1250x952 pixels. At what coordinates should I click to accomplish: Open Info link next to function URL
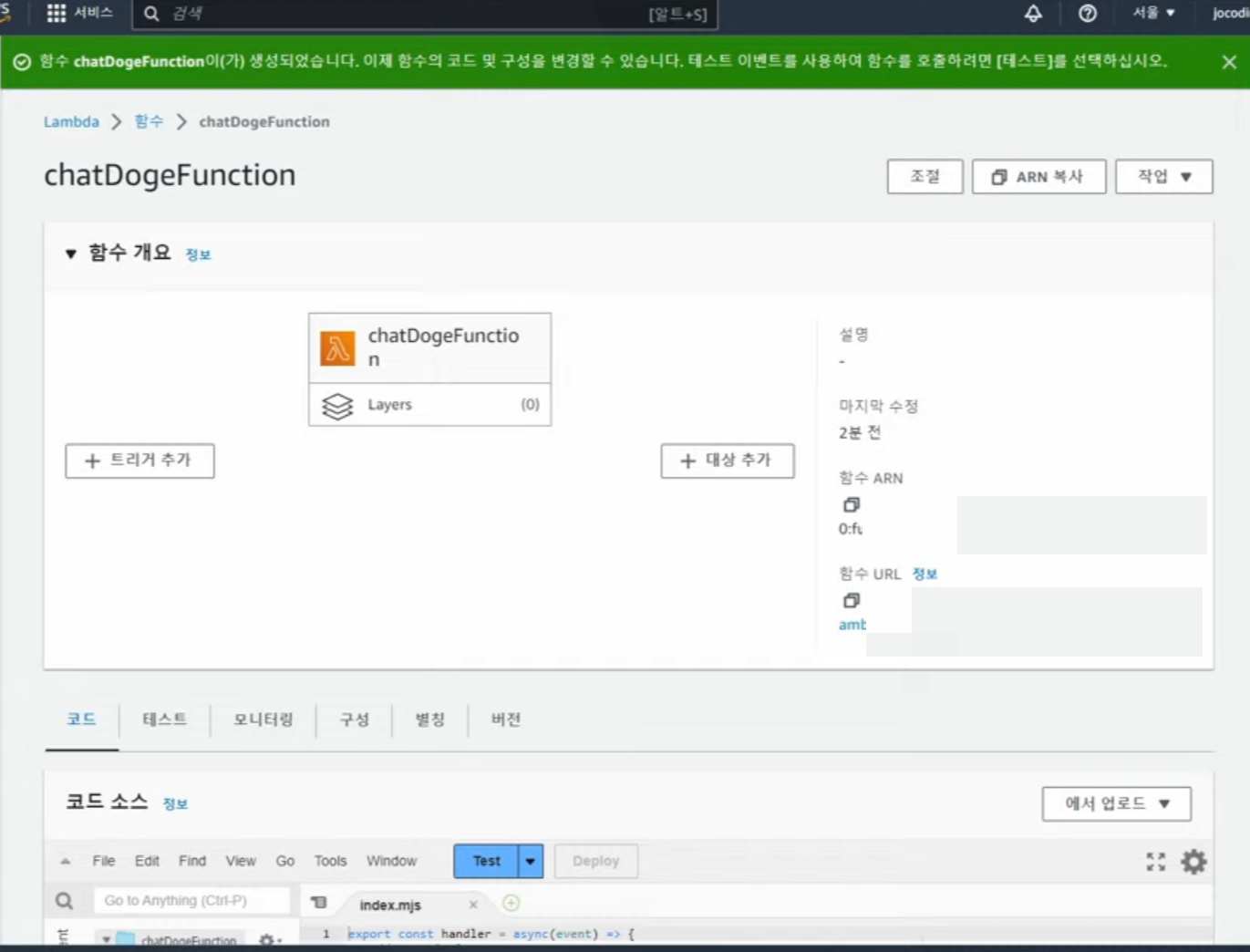pos(925,574)
